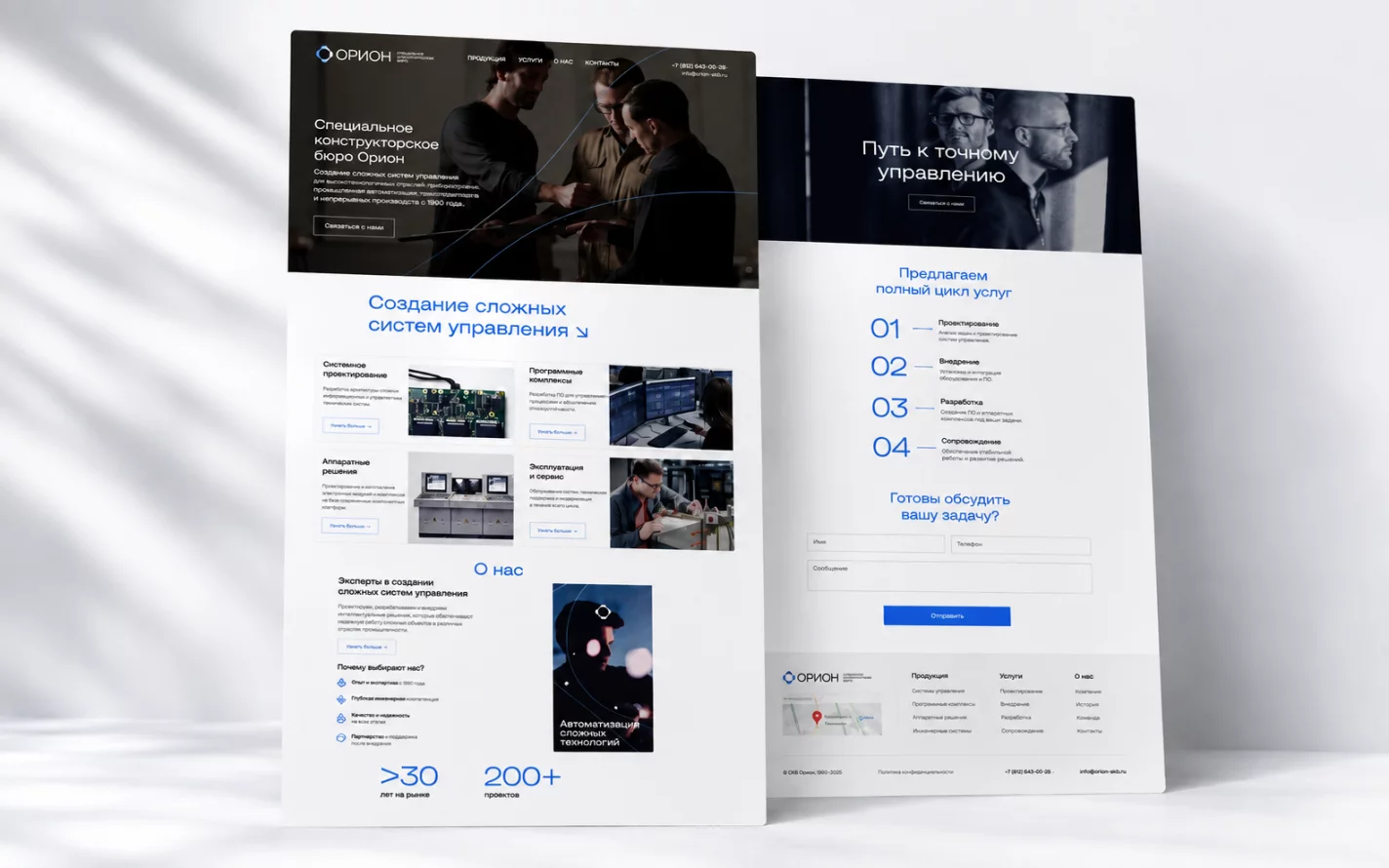This screenshot has width=1389, height=868.
Task: Click footer link 'Сопровождение'
Action: (1022, 730)
